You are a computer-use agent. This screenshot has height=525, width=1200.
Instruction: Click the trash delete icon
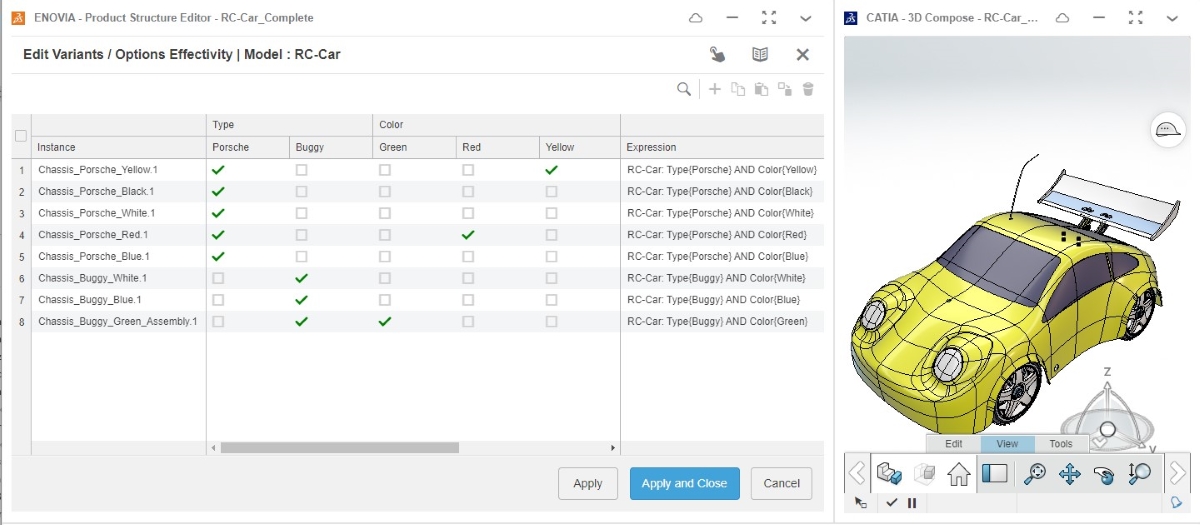pyautogui.click(x=808, y=89)
